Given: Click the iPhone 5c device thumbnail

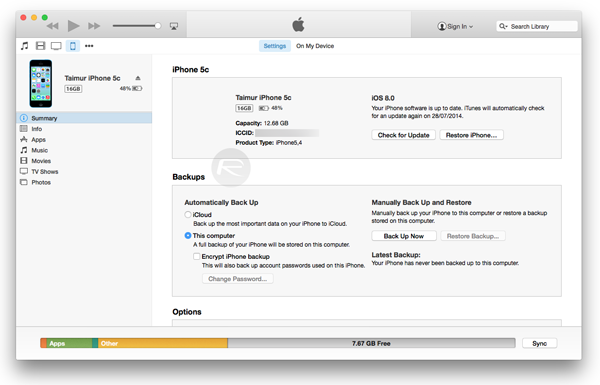Looking at the screenshot, I should point(41,83).
